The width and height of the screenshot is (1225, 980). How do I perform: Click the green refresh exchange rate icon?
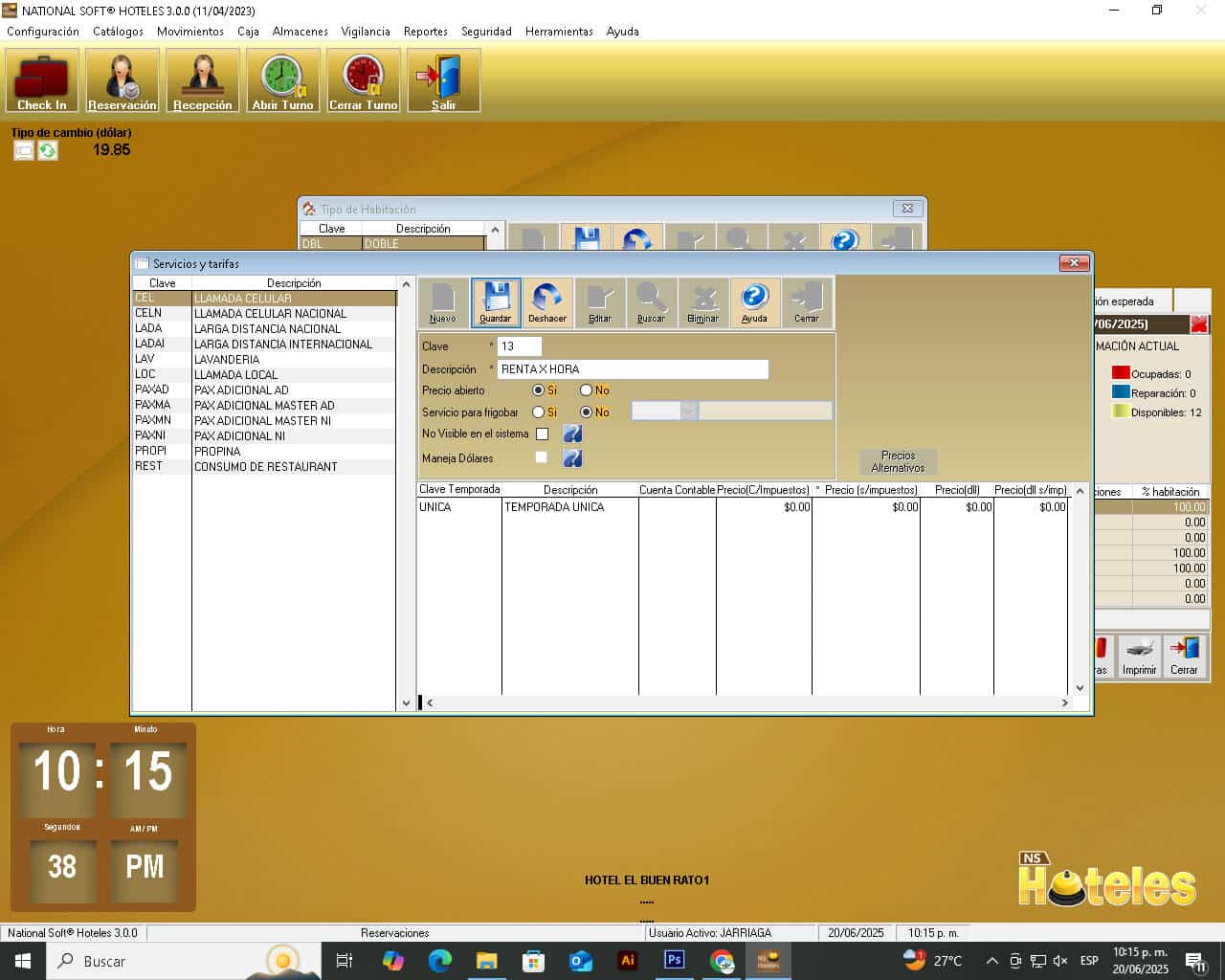48,150
